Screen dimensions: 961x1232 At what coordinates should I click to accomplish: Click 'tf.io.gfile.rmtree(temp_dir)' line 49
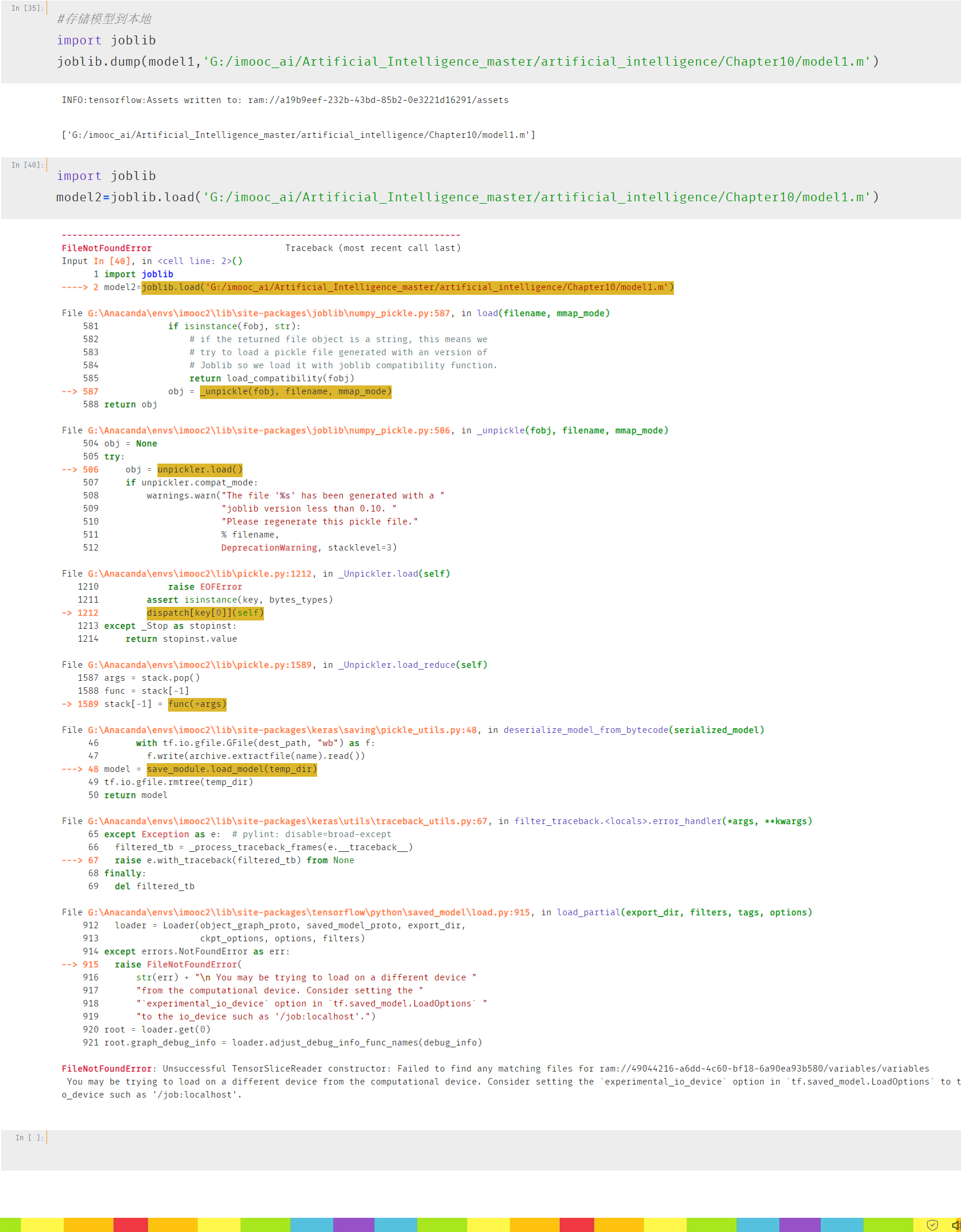(179, 782)
